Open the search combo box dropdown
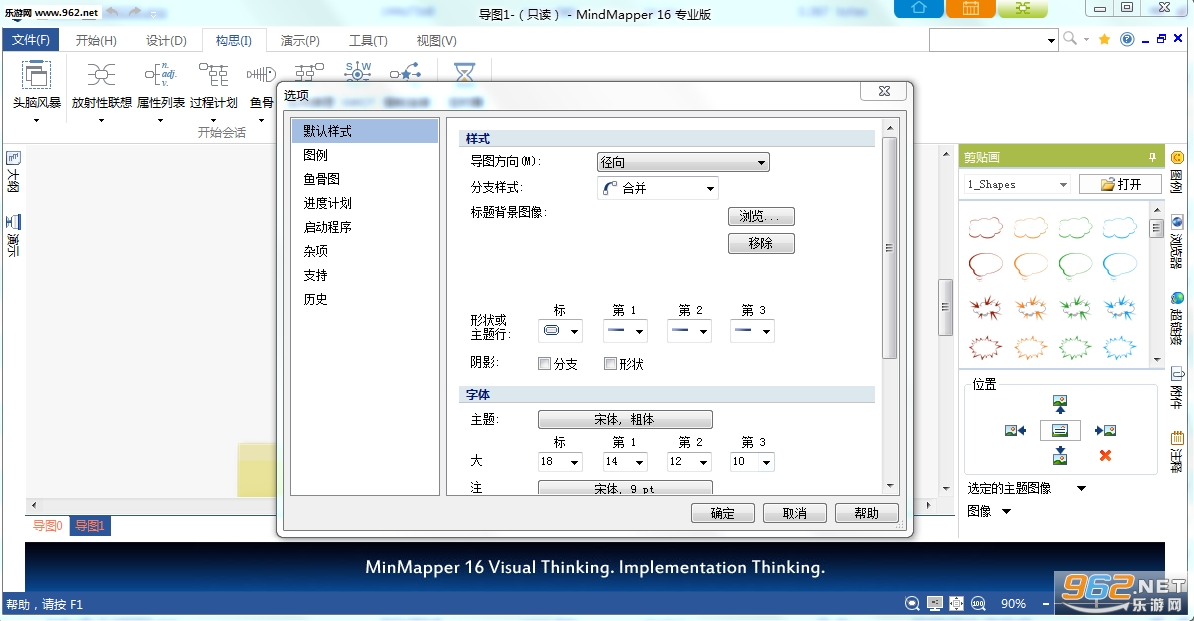Screen dimensions: 1194x621 (x=1051, y=40)
